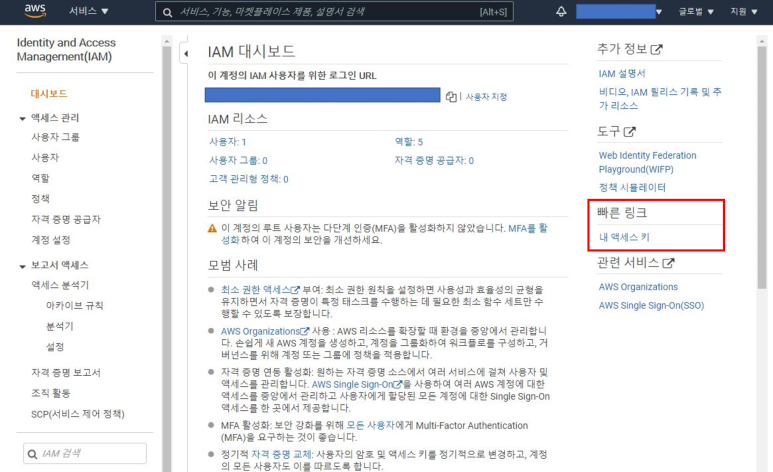Screen dimensions: 773x472
Task: Open external link icon beside 추가 정보
Action: point(656,49)
